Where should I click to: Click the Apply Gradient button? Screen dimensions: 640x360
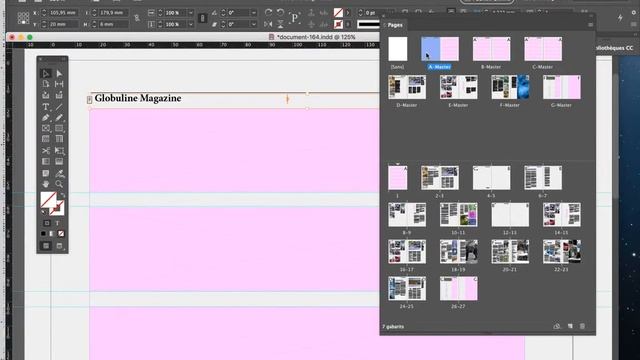pyautogui.click(x=52, y=234)
